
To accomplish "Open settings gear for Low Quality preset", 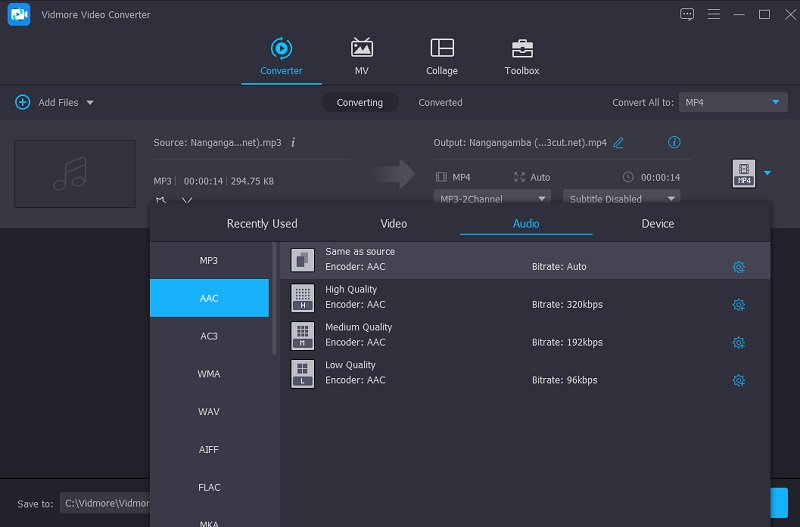I will click(x=738, y=381).
